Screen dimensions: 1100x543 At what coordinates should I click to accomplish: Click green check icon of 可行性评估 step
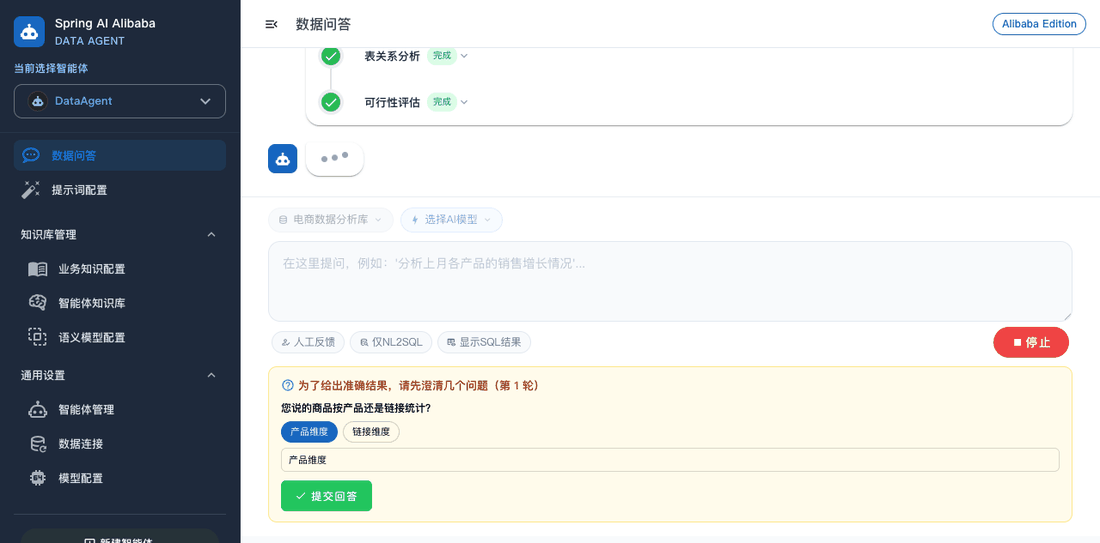(x=330, y=102)
